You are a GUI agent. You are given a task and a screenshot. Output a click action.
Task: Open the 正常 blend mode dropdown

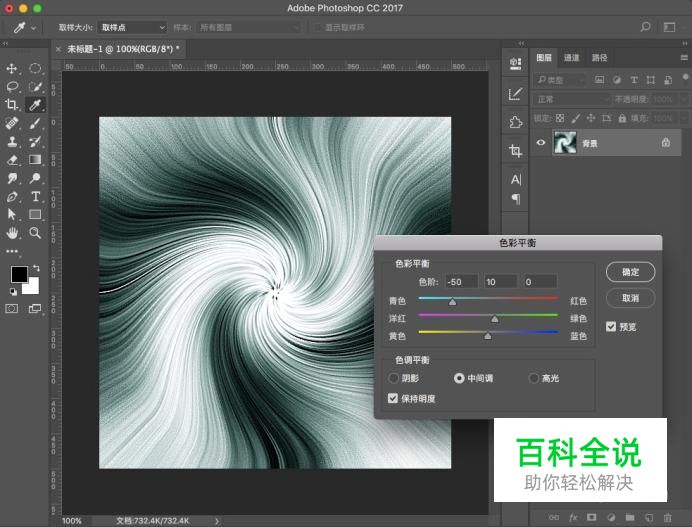point(572,99)
